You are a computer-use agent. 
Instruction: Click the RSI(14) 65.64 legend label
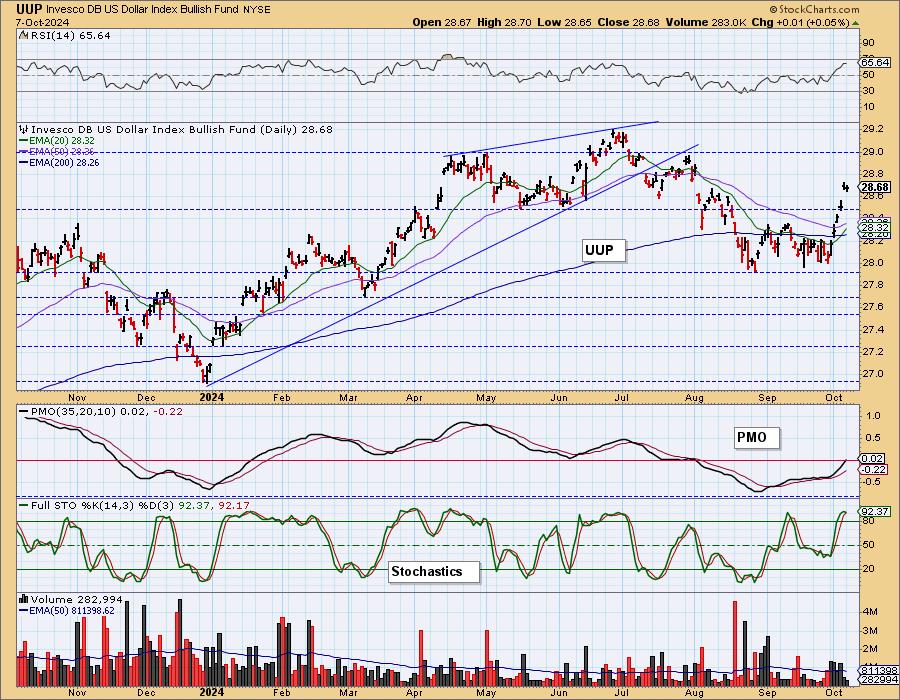65,35
